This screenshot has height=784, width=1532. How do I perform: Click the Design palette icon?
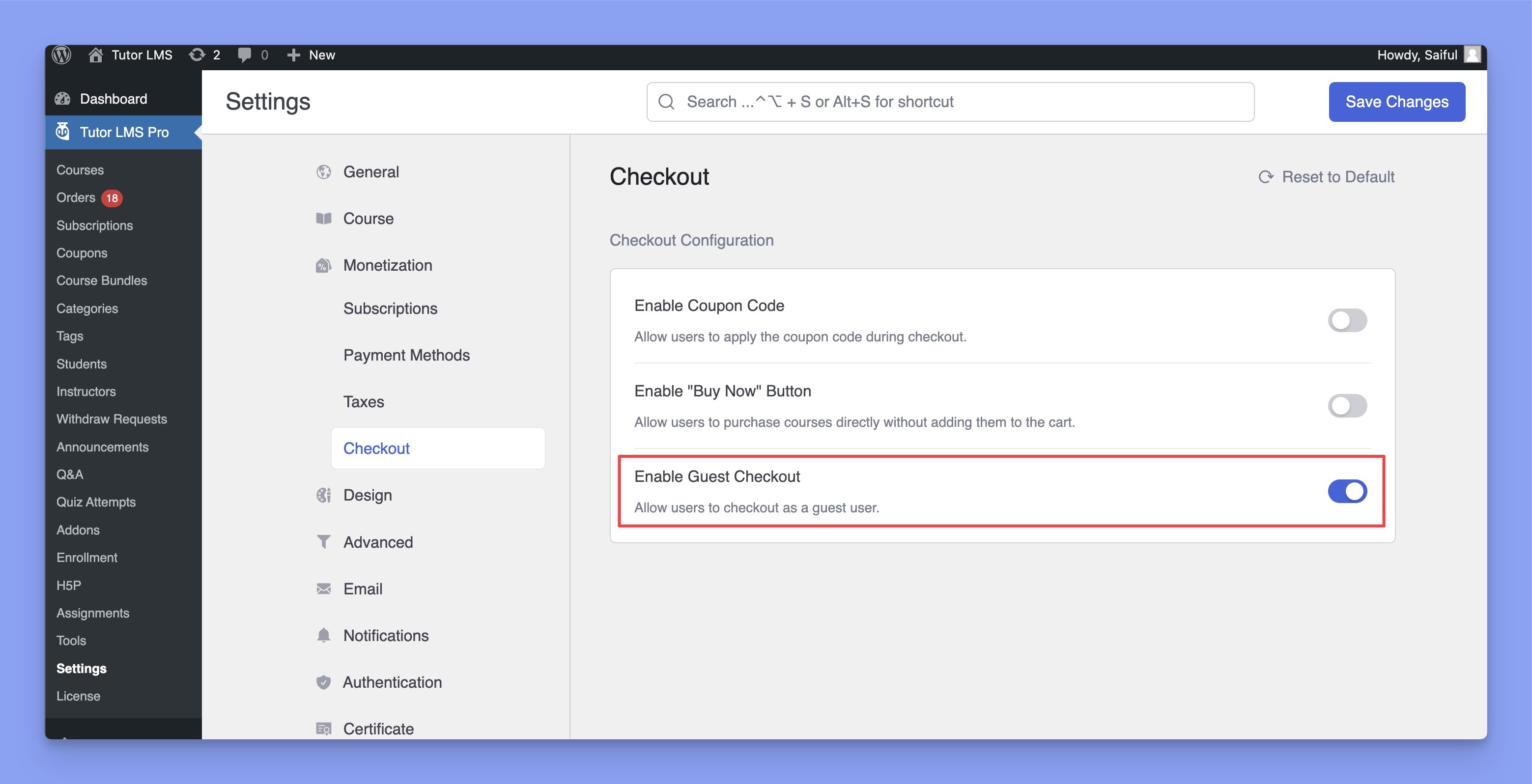(x=323, y=495)
